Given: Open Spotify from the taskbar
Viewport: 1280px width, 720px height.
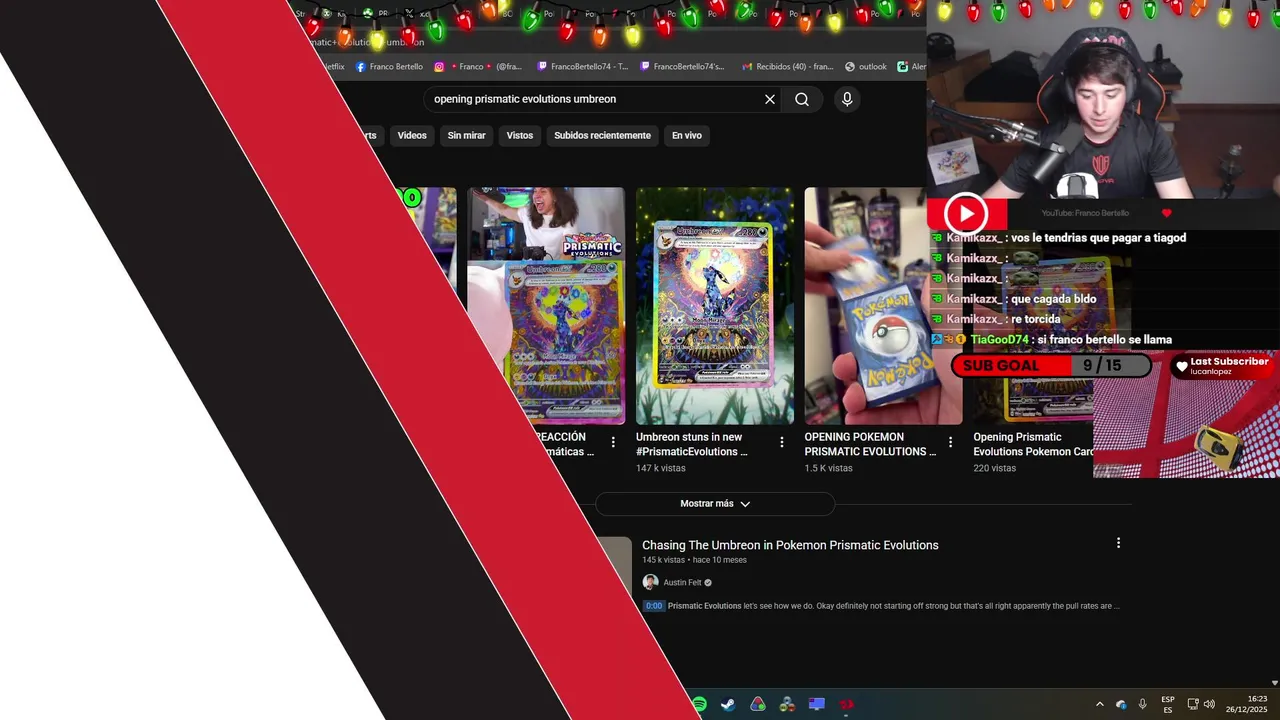Looking at the screenshot, I should pos(699,704).
